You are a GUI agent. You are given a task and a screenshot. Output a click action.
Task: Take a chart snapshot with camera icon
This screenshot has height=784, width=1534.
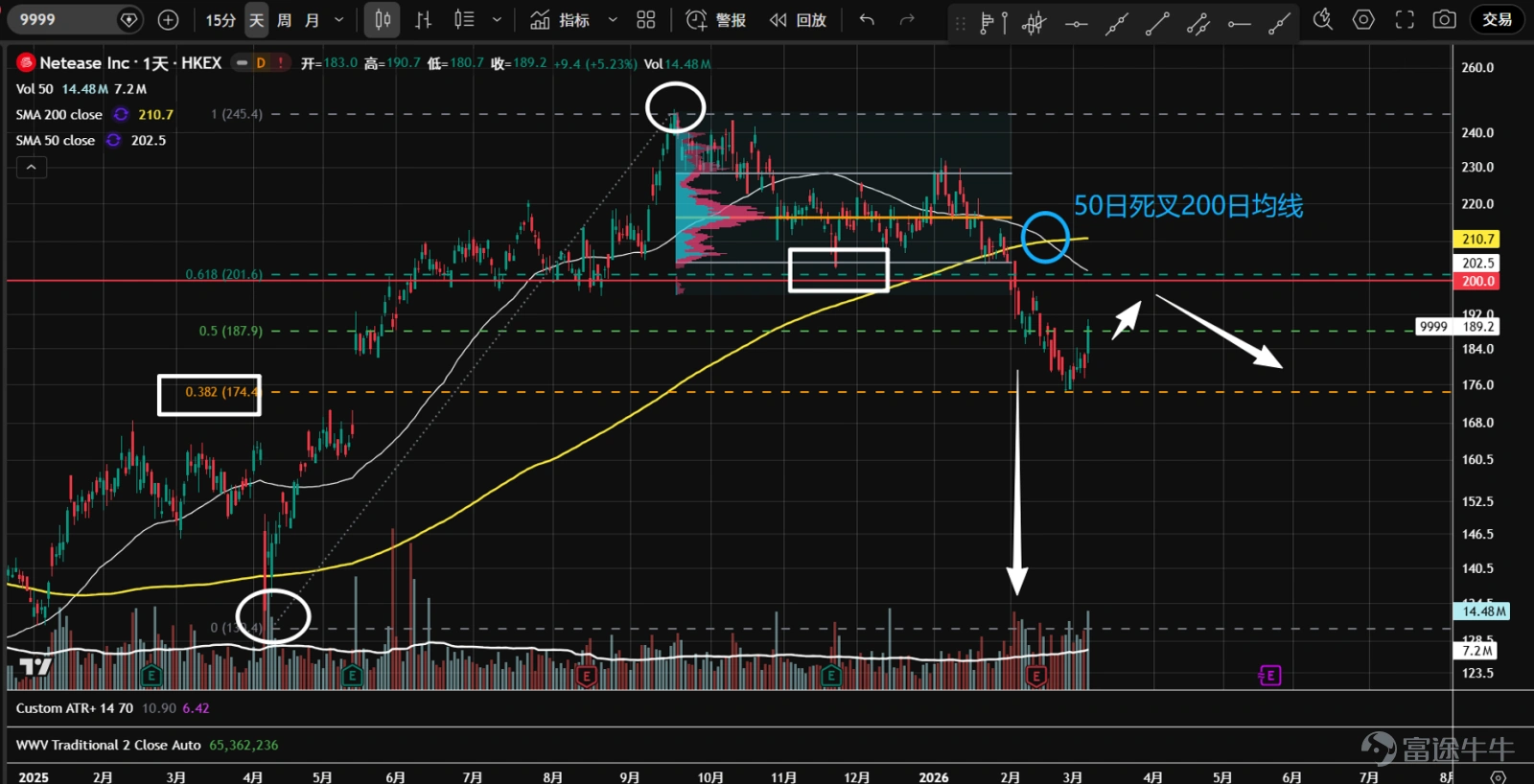[x=1445, y=19]
